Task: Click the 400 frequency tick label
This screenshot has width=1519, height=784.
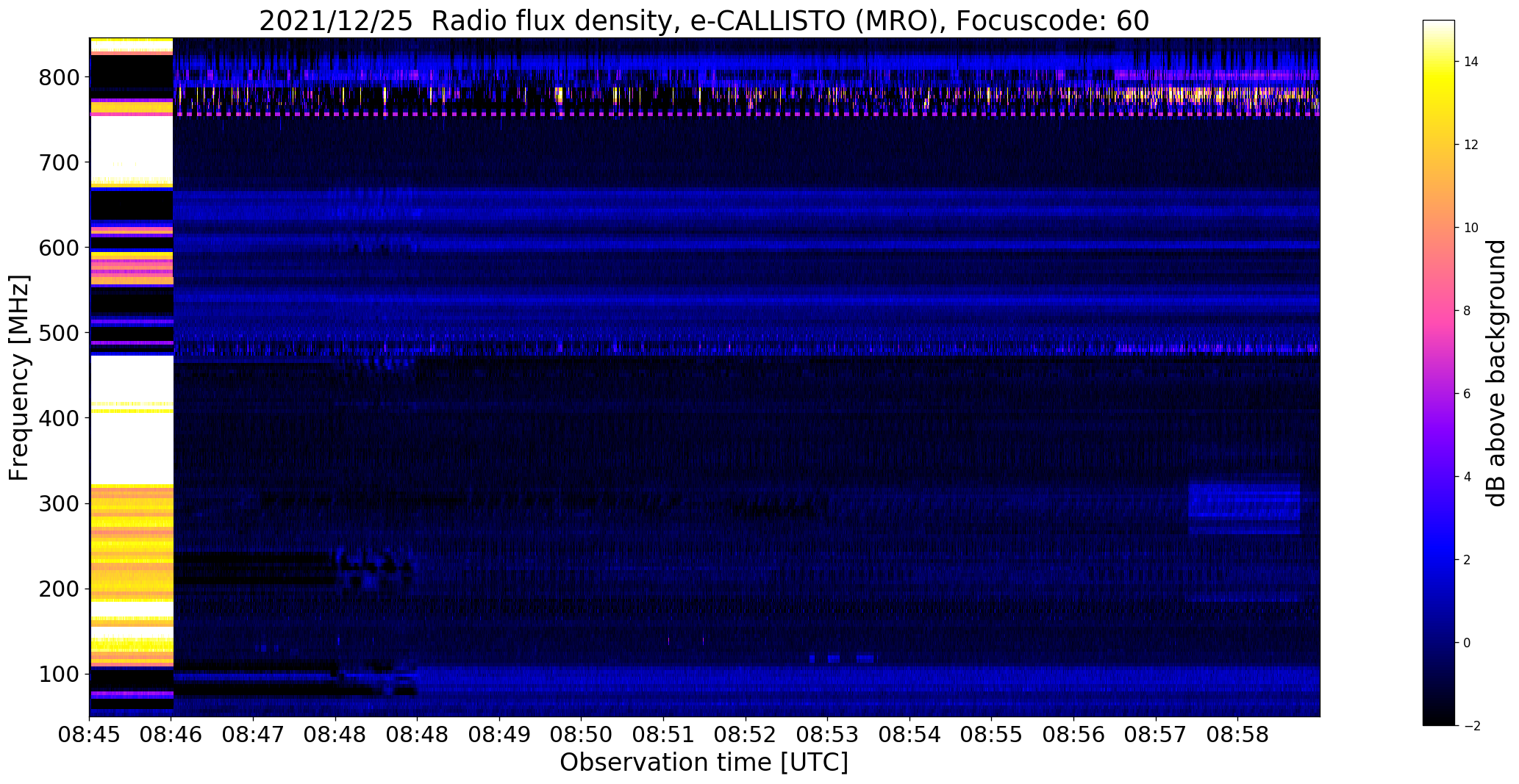Action: (58, 418)
